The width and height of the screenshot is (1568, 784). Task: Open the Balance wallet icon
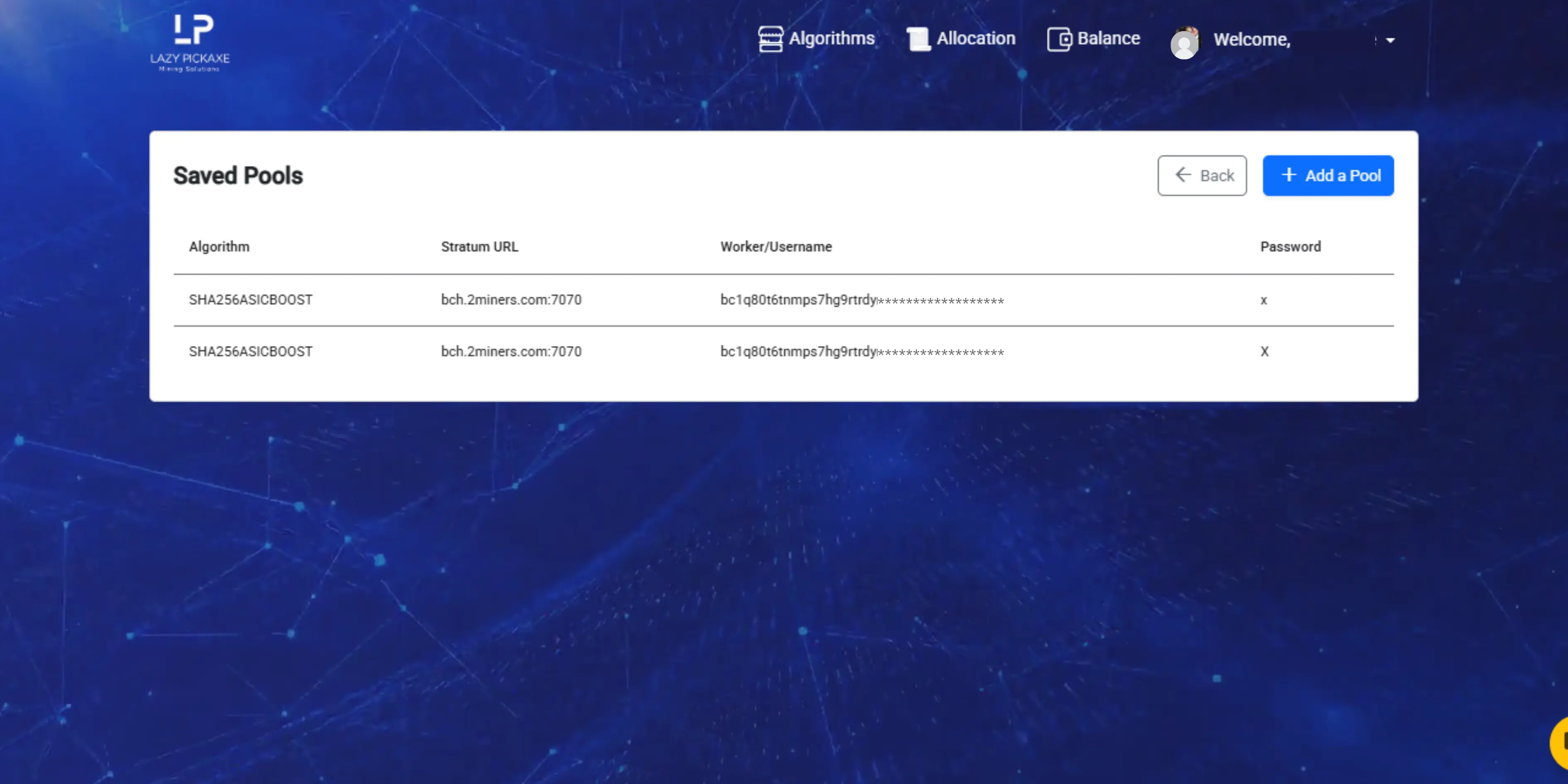click(1060, 38)
